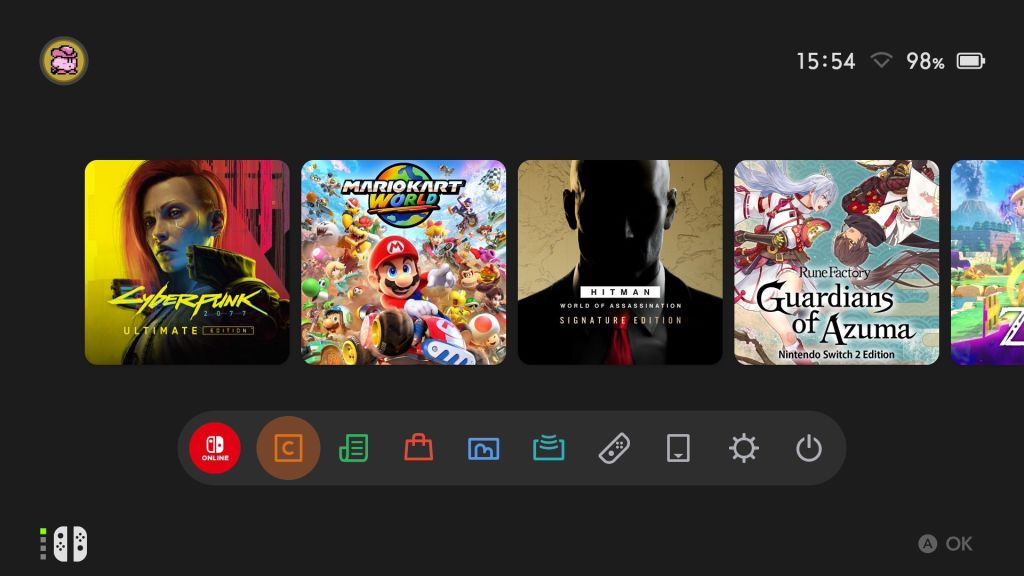The width and height of the screenshot is (1024, 576).
Task: Open the teal GameShare icon
Action: [x=548, y=448]
